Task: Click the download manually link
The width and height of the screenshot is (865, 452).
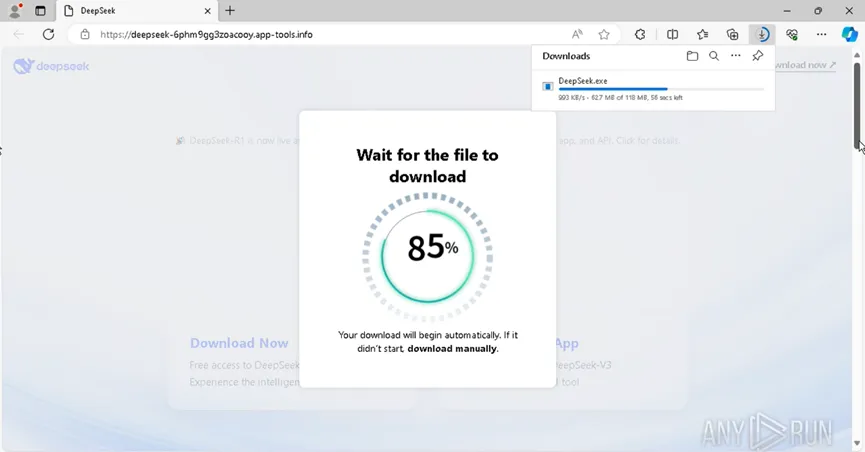Action: click(x=452, y=349)
